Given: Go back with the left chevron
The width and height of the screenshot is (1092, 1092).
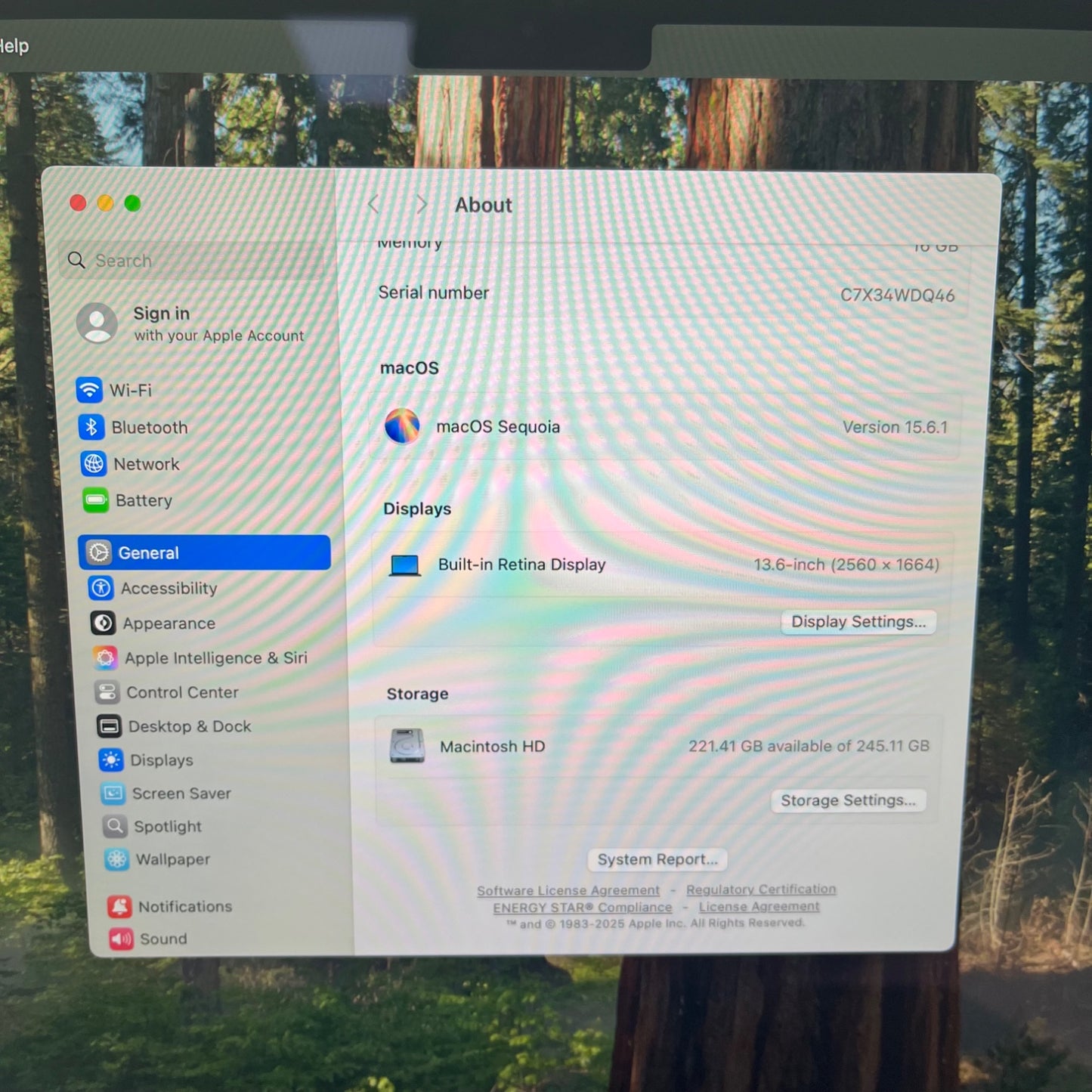Looking at the screenshot, I should (x=373, y=204).
